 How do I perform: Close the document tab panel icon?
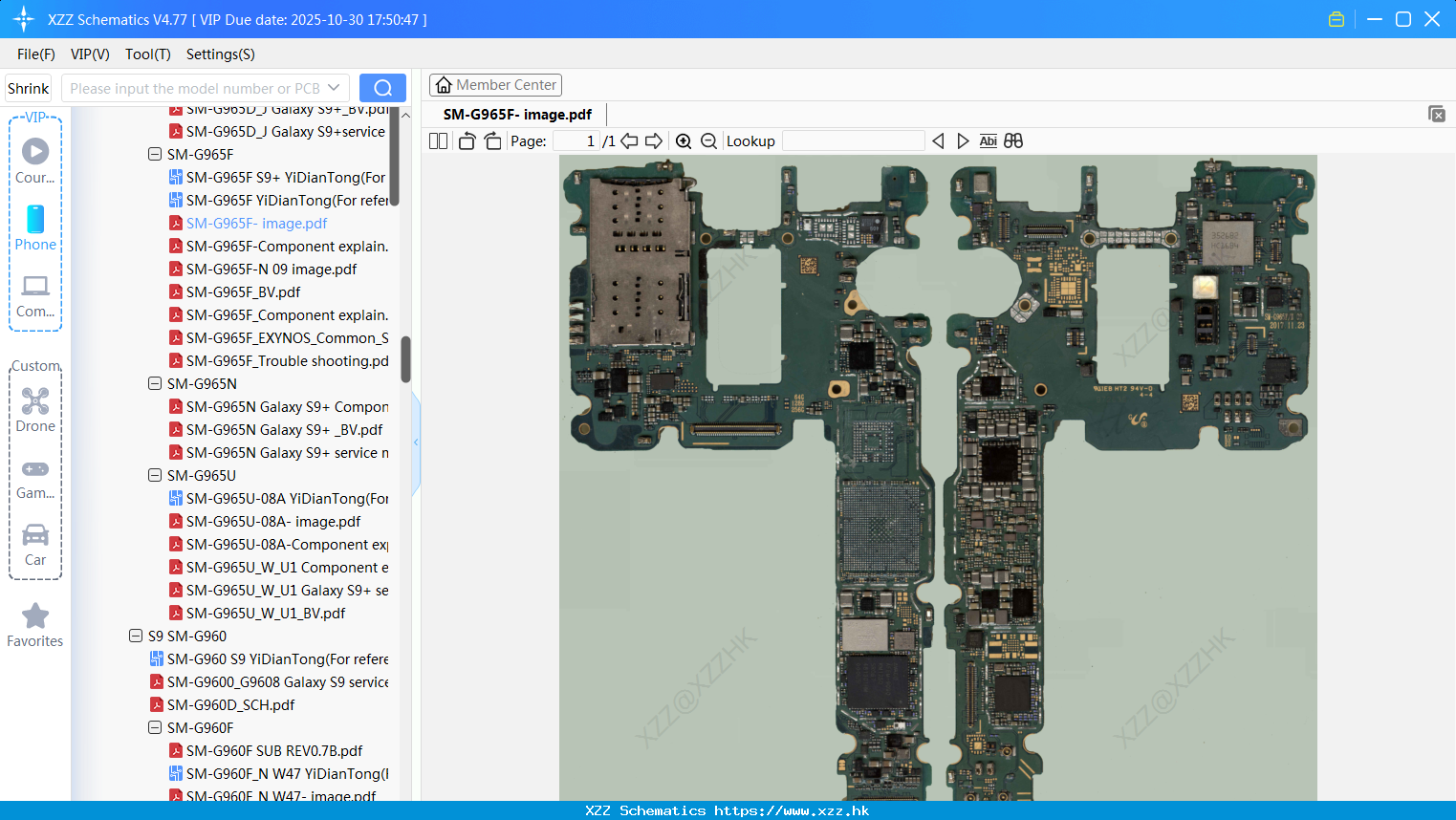click(x=1437, y=114)
